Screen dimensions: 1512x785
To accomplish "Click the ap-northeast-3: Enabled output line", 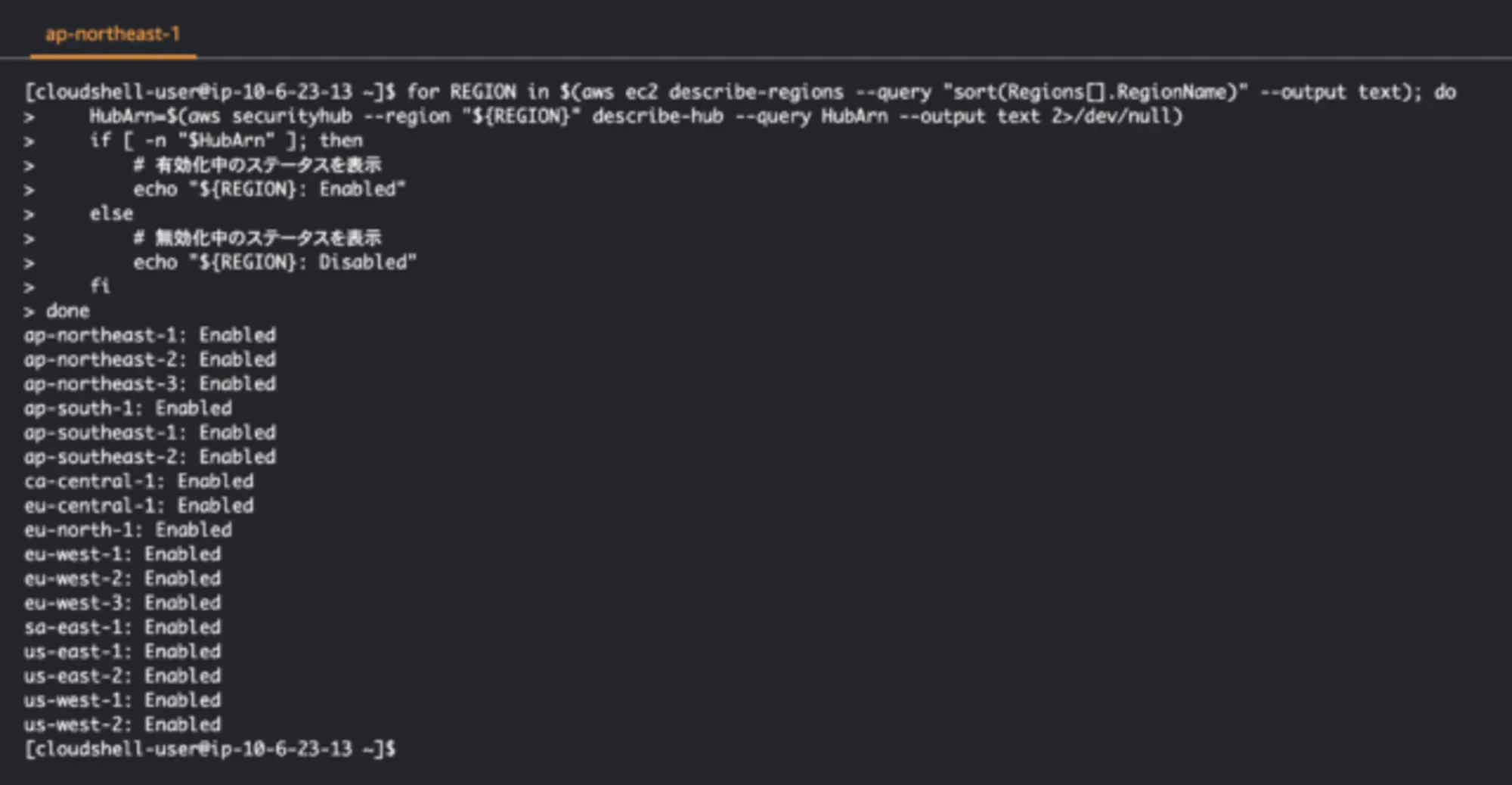I will [x=150, y=383].
